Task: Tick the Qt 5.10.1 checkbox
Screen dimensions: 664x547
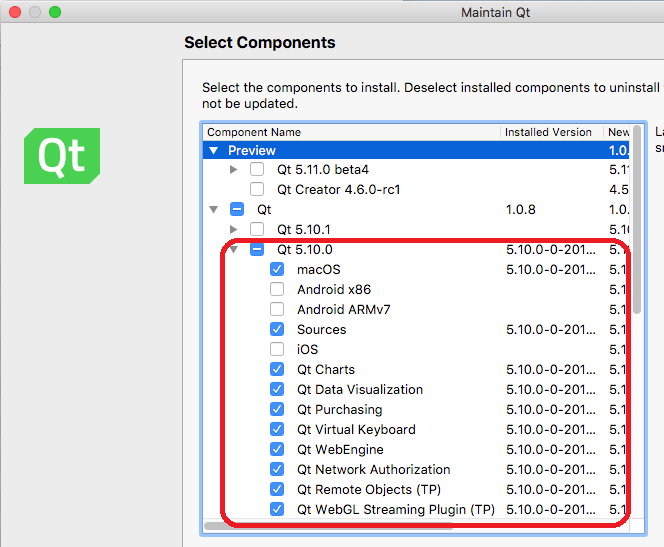Action: [257, 229]
